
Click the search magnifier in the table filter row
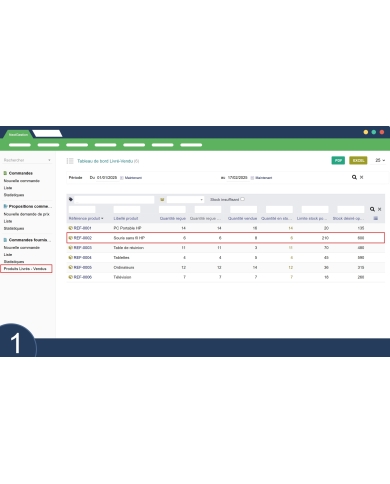372,209
